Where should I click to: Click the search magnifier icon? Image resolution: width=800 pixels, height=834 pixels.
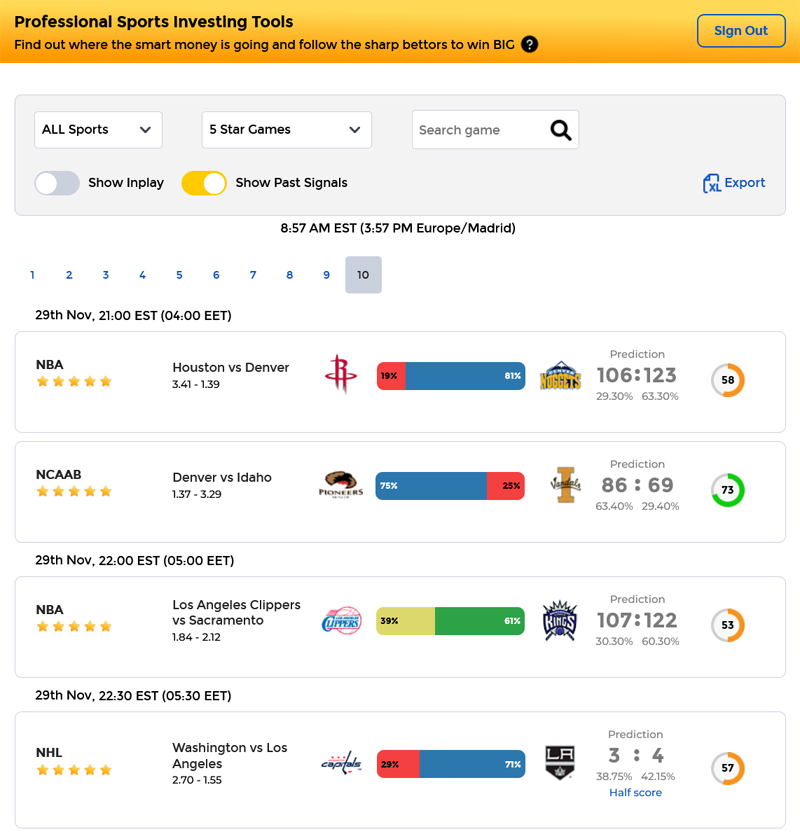click(561, 130)
